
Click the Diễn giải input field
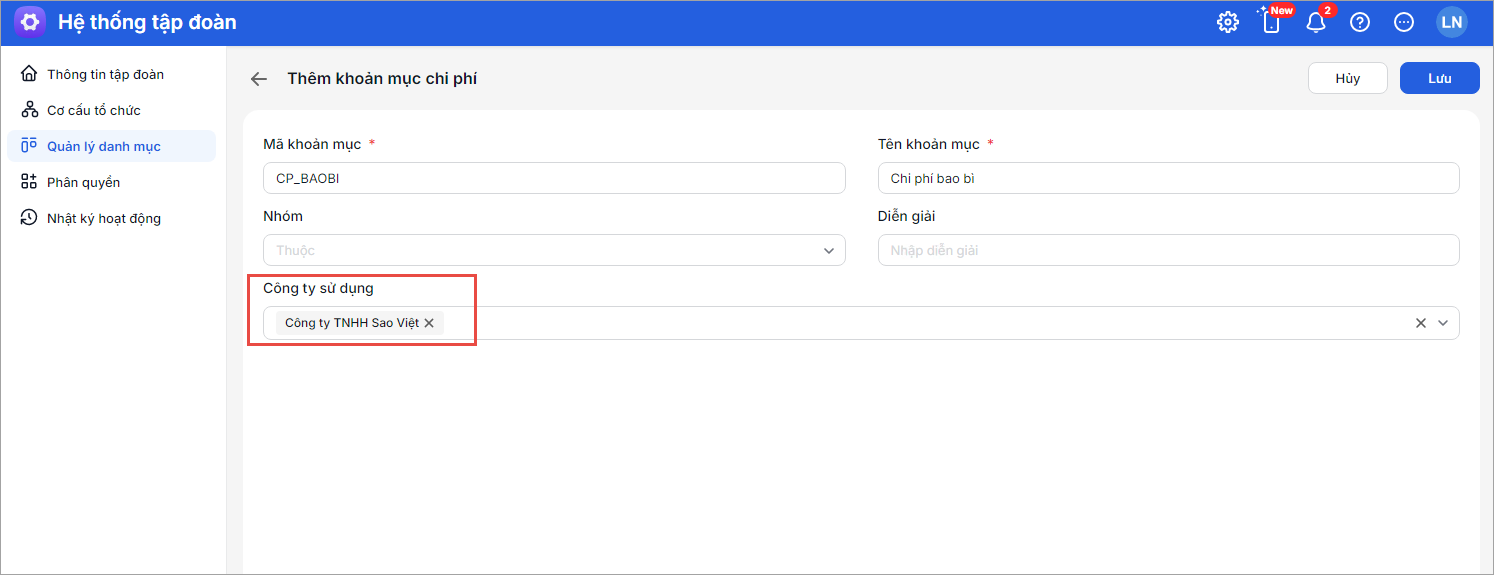(x=1168, y=250)
